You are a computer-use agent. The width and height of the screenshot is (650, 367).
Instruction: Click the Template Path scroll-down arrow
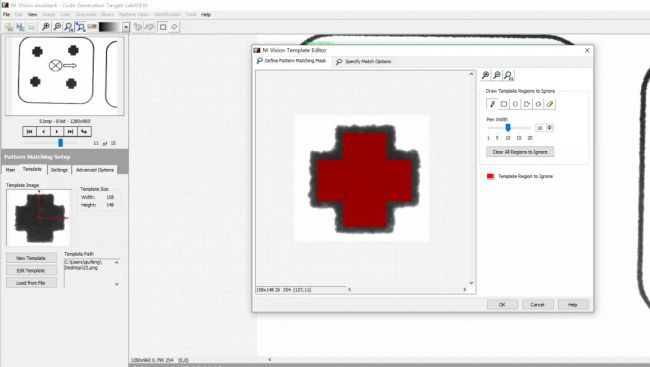tap(116, 284)
